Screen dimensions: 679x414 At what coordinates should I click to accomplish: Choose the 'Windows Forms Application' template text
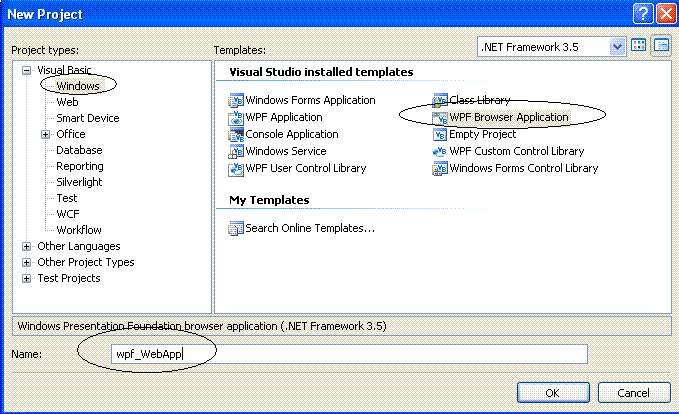310,100
